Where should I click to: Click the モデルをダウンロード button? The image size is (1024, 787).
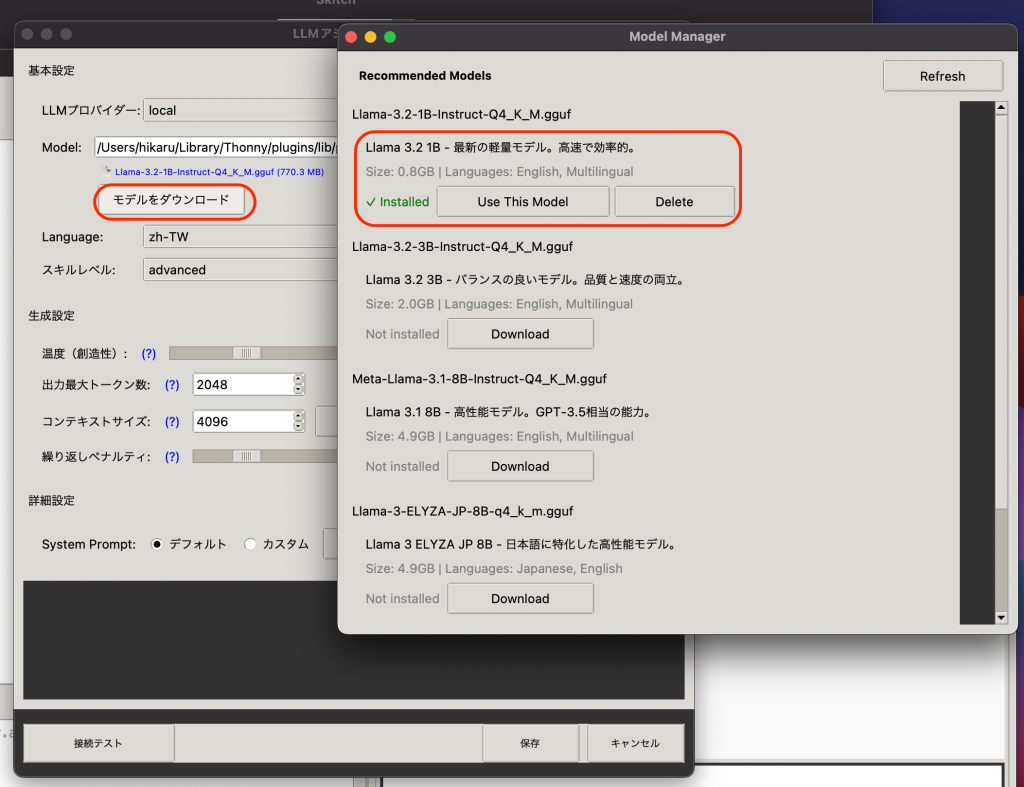(x=171, y=200)
